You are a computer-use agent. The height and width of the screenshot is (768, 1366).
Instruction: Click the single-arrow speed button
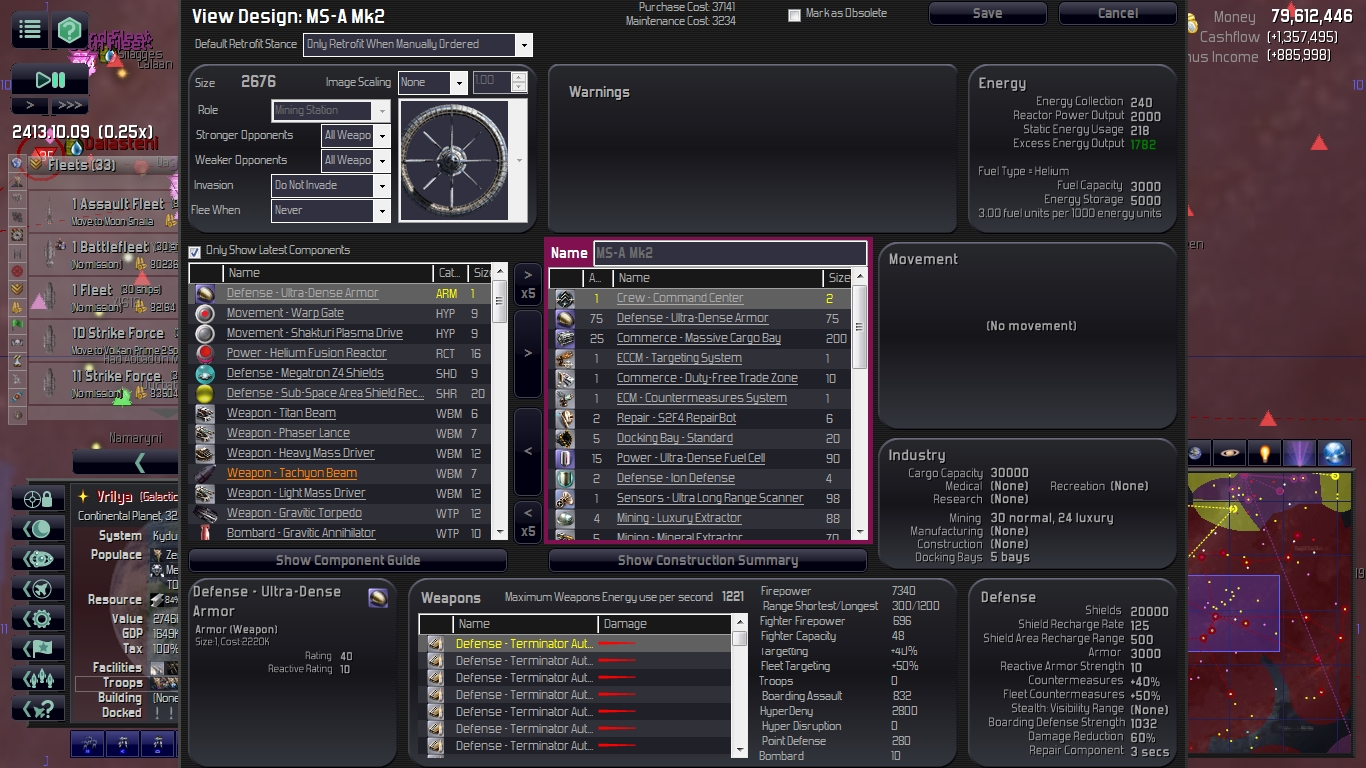coord(30,105)
